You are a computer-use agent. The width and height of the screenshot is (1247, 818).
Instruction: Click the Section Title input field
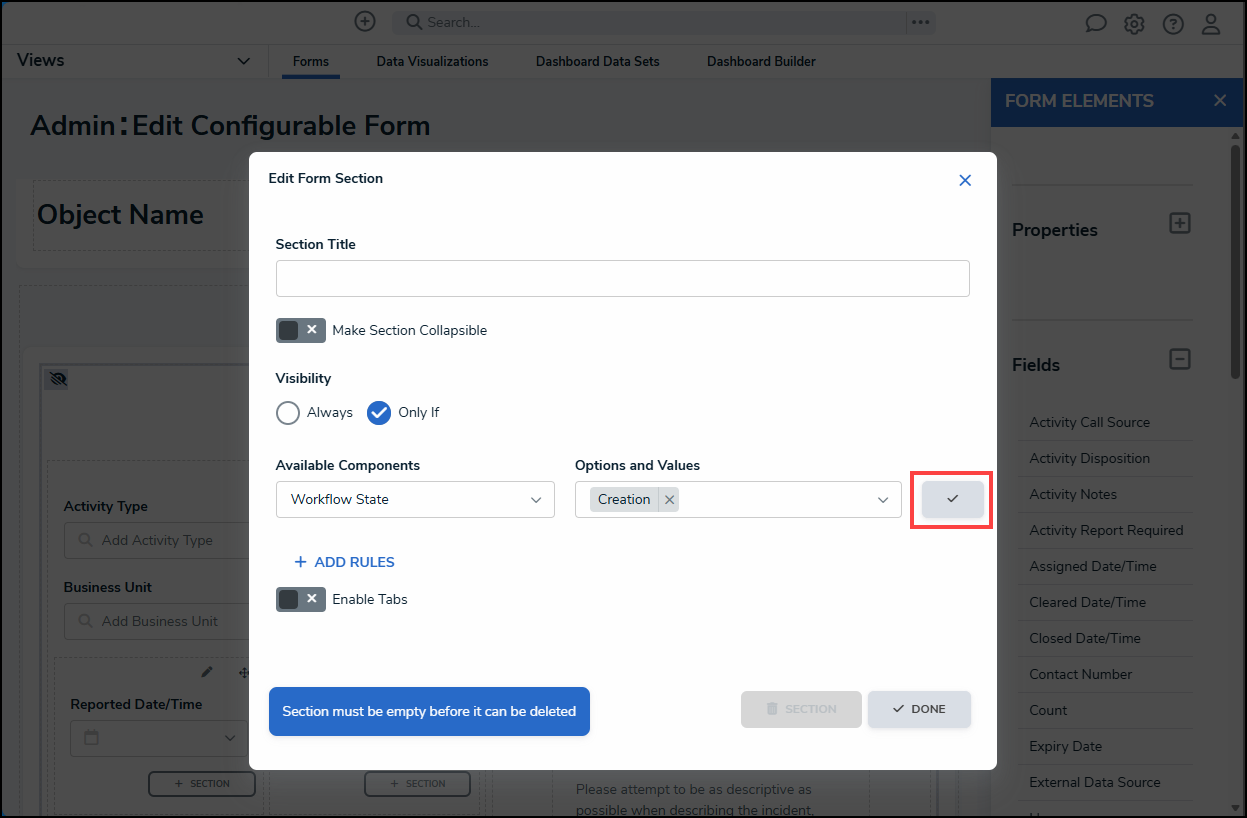(622, 279)
